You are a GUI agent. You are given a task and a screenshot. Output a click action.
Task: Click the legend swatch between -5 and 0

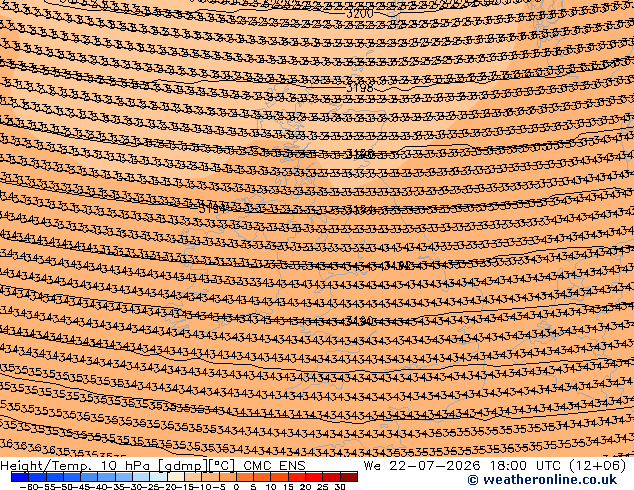click(228, 477)
